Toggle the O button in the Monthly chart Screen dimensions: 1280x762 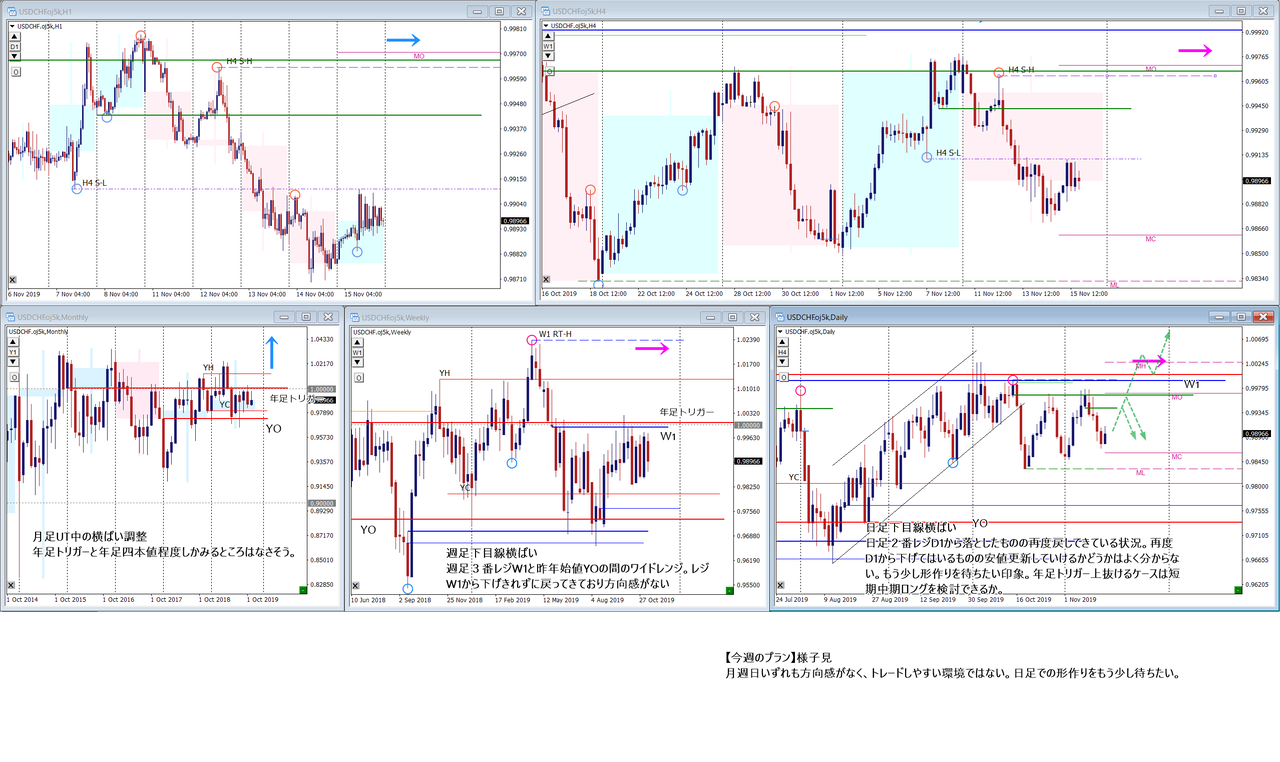point(15,377)
